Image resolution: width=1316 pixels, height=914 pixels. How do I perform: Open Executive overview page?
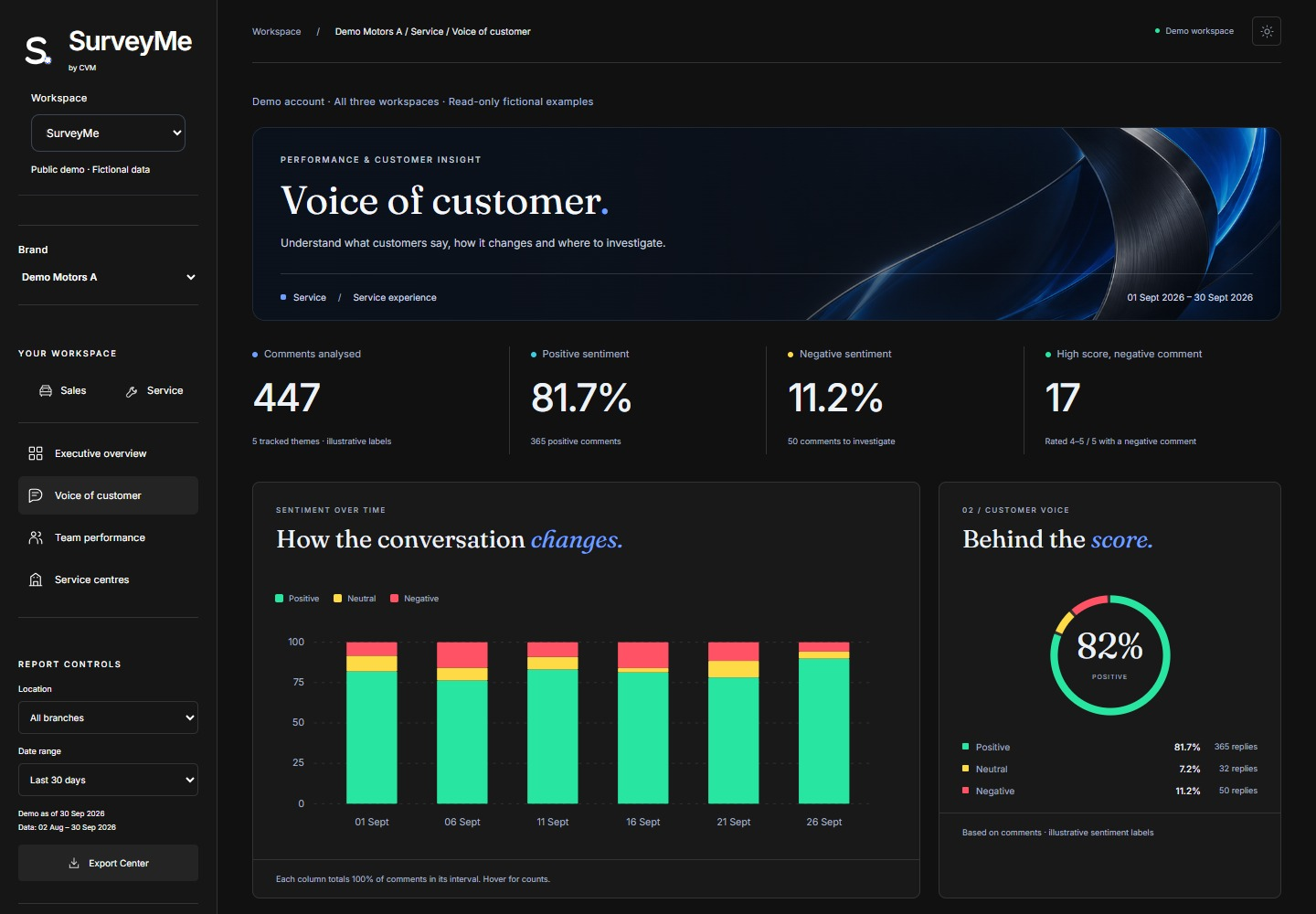(x=108, y=453)
